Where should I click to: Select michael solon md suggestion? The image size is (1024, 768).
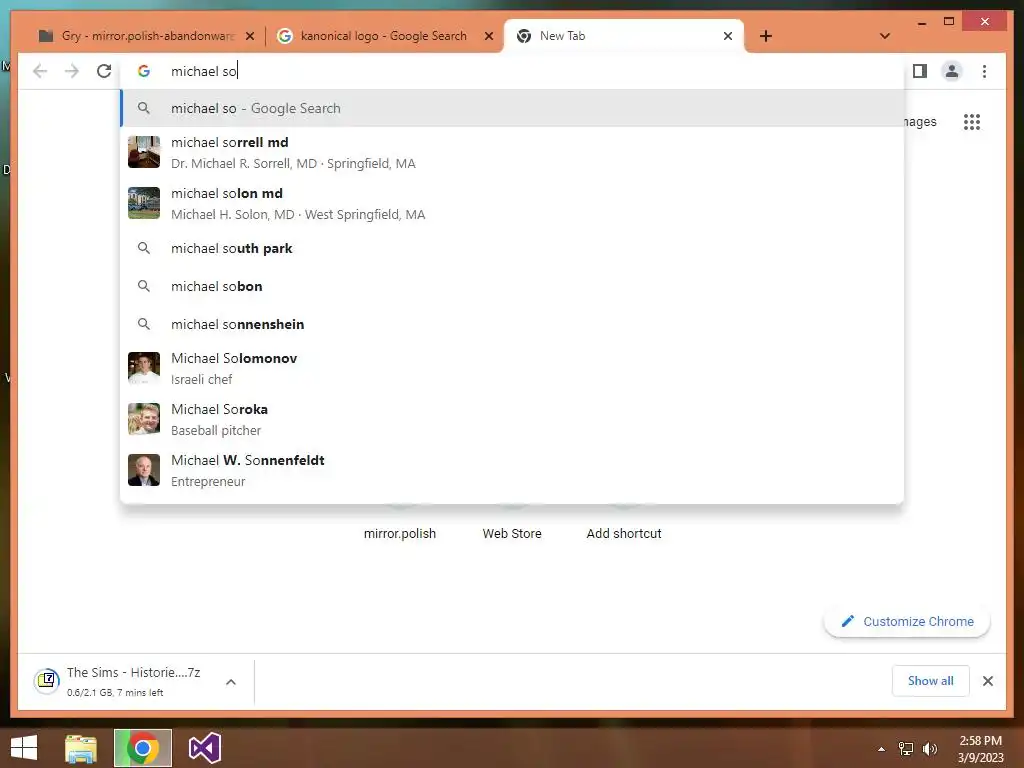(513, 203)
